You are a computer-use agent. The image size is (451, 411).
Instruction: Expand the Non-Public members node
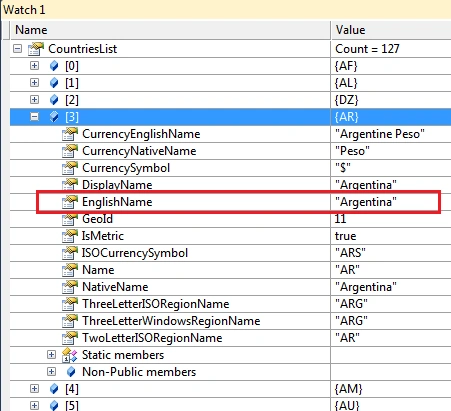tap(51, 372)
